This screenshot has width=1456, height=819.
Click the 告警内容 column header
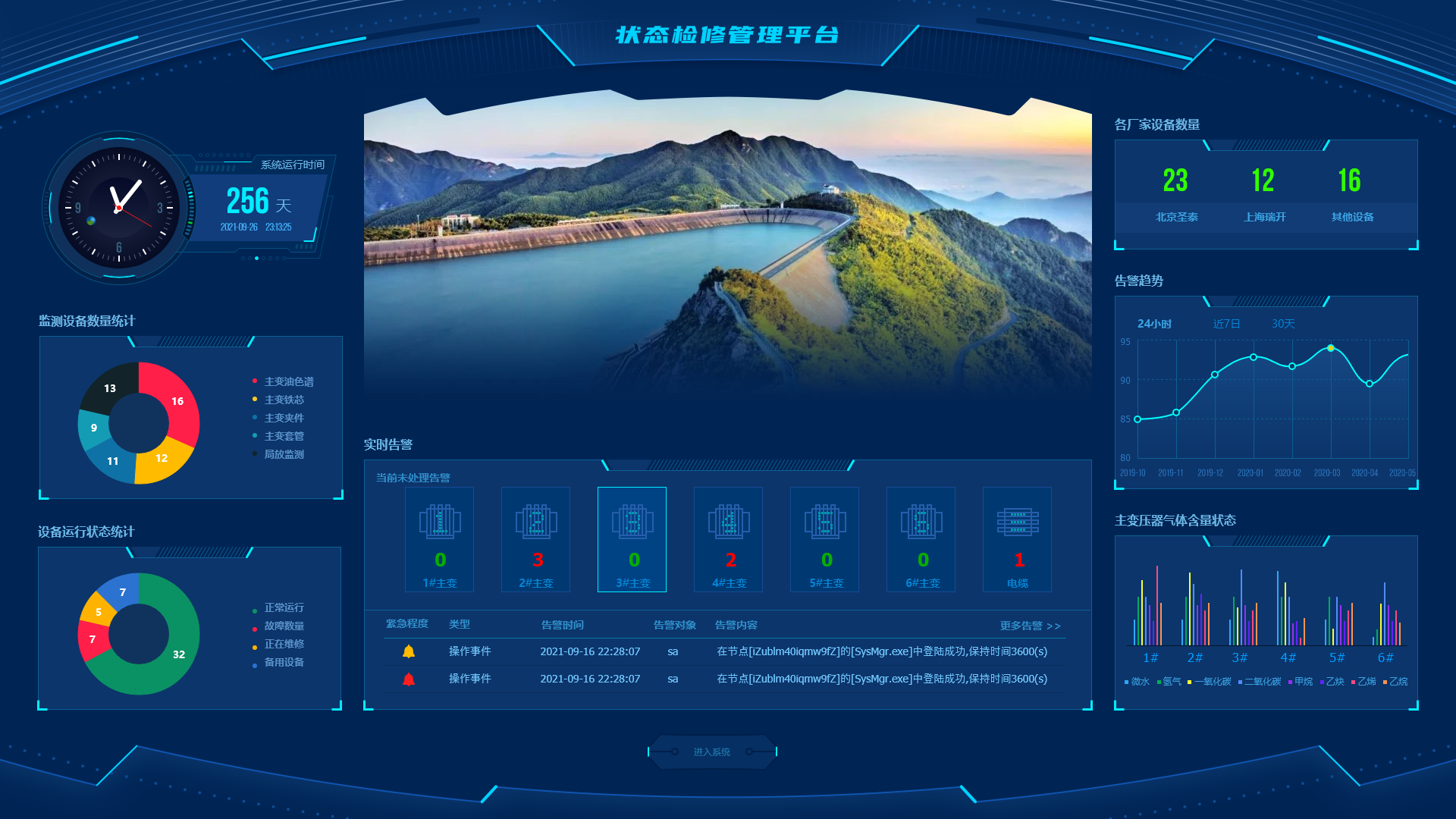click(736, 625)
